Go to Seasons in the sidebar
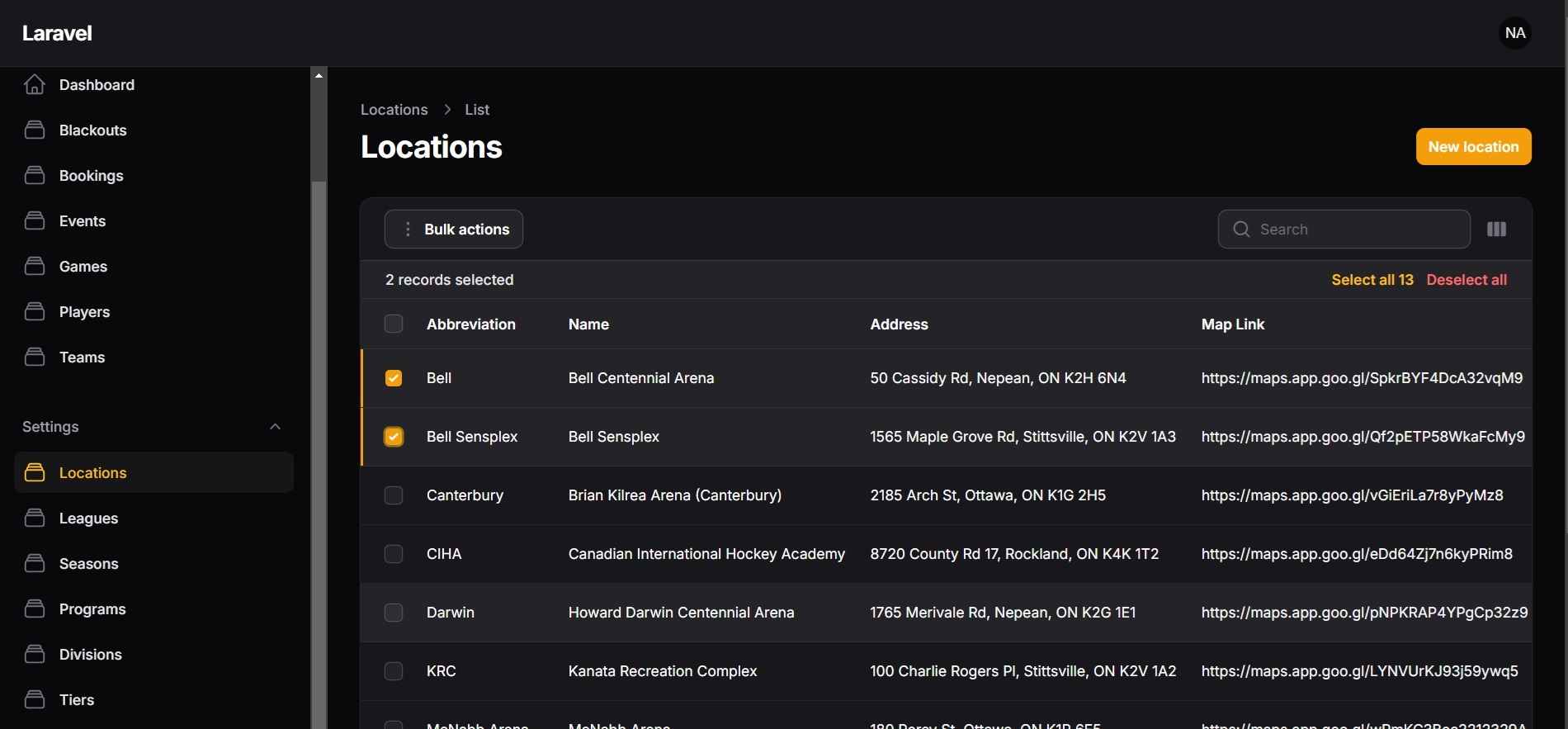The height and width of the screenshot is (729, 1568). (88, 564)
